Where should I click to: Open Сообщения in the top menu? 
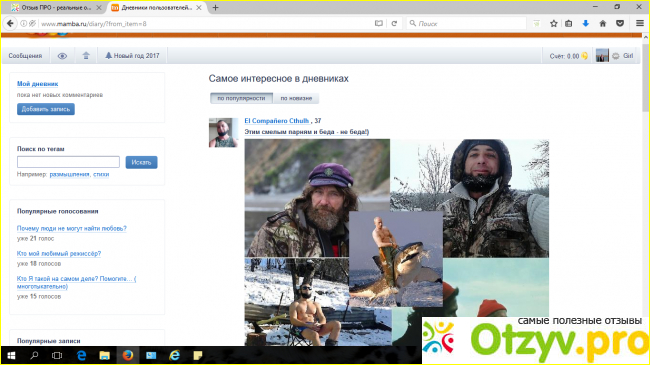tap(25, 56)
